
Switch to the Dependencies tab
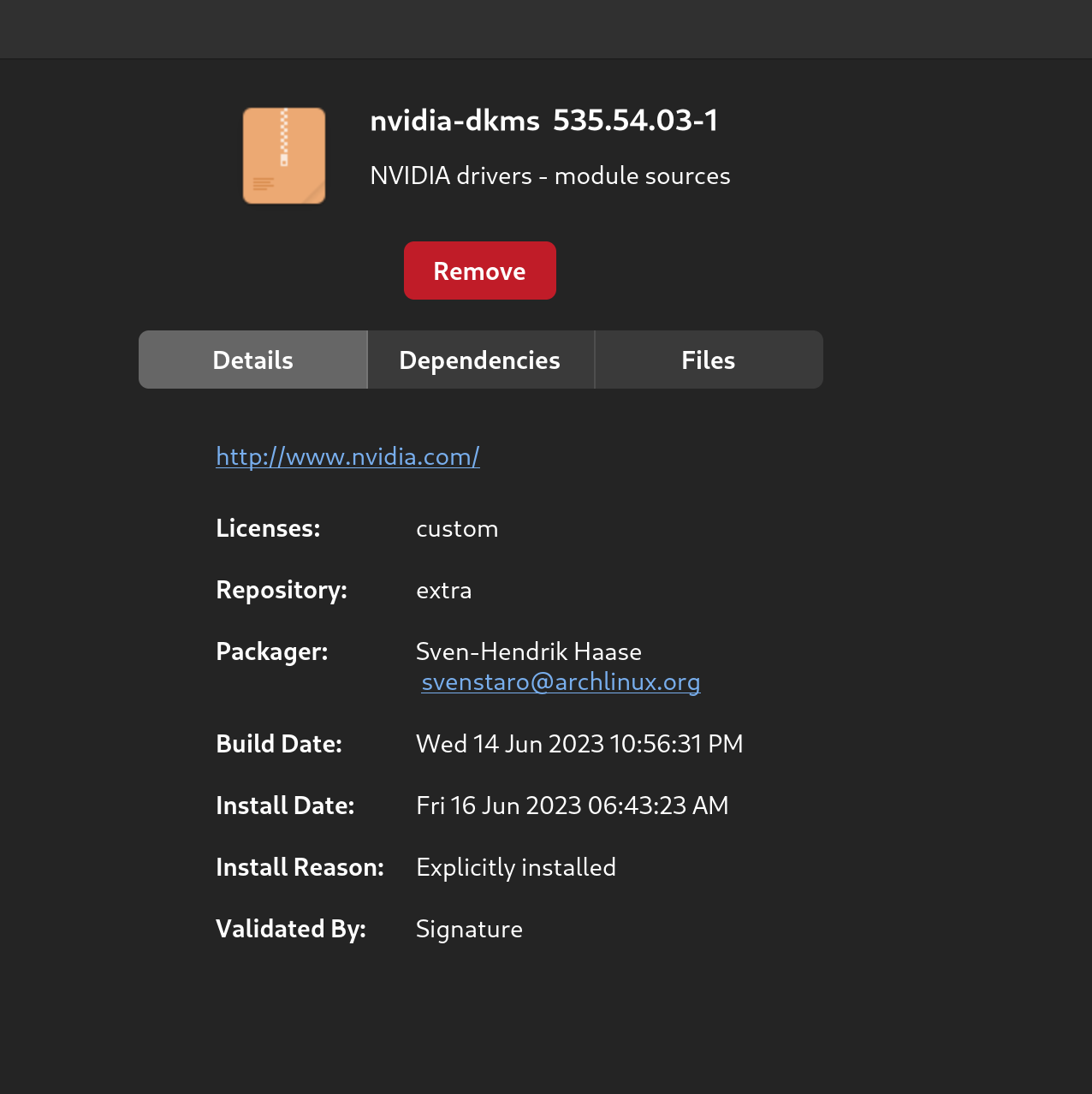click(x=480, y=360)
